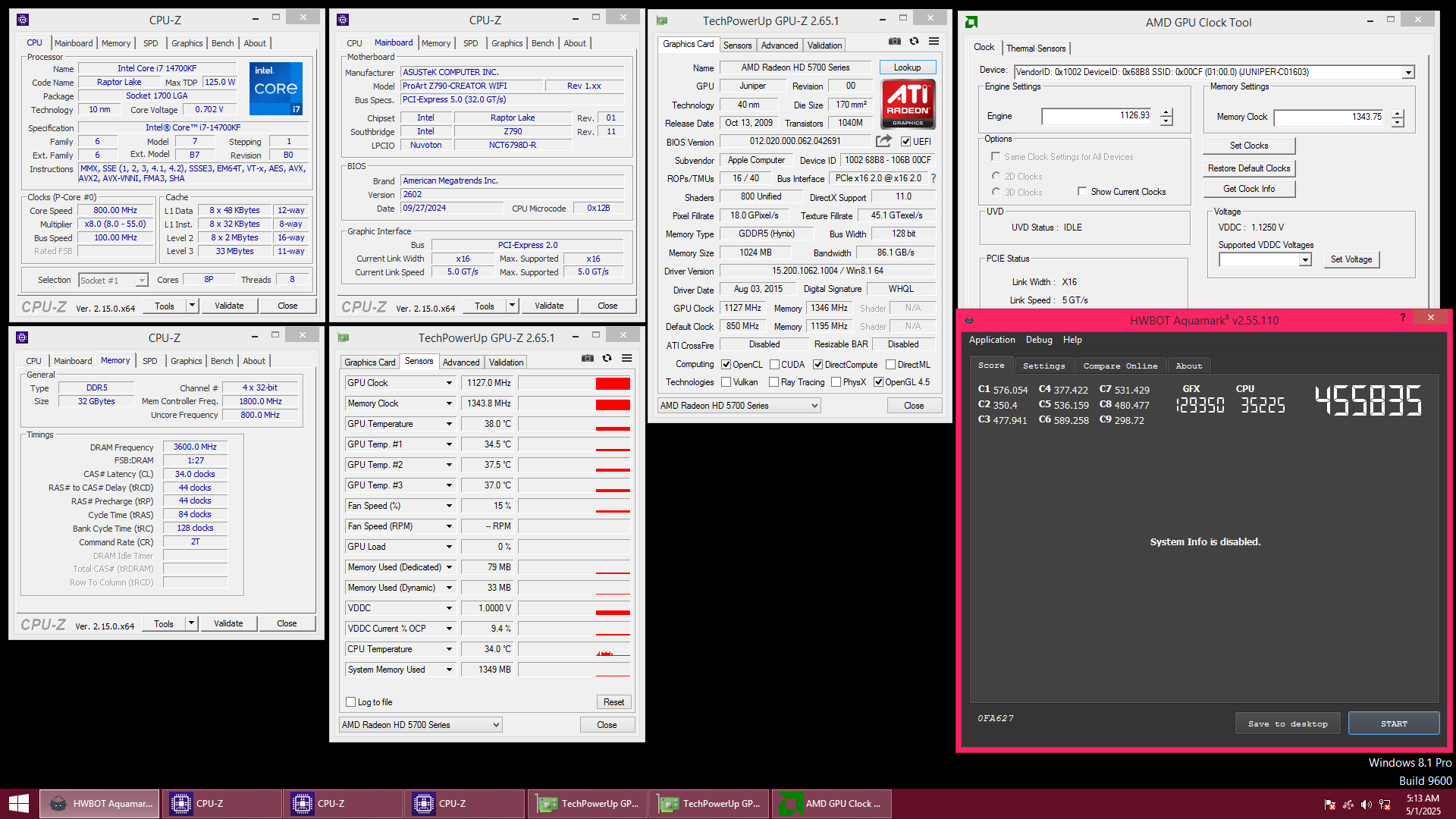
Task: Click first CPU-Z taskbar button
Action: coord(221,803)
